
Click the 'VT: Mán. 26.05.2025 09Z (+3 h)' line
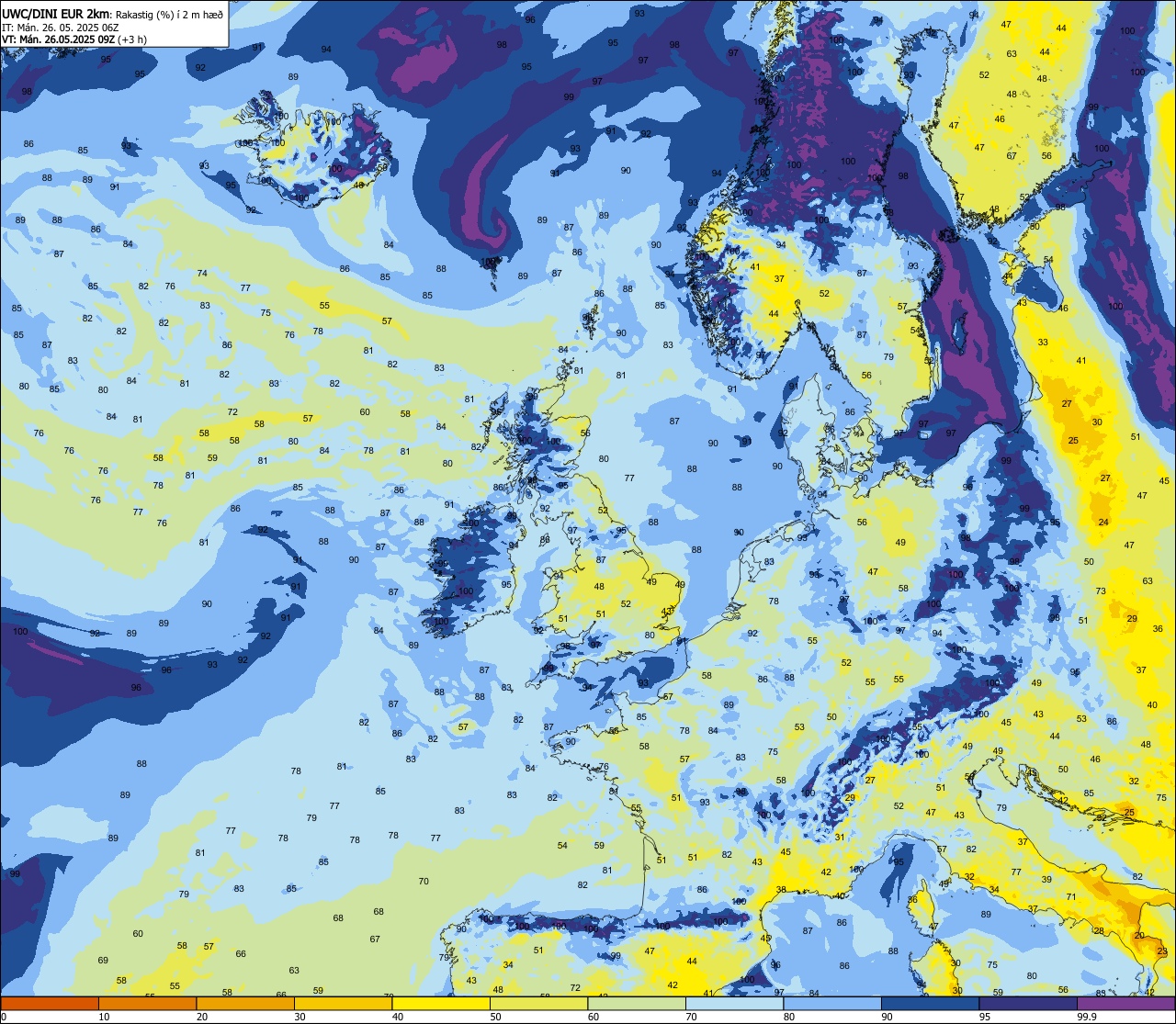tap(74, 39)
